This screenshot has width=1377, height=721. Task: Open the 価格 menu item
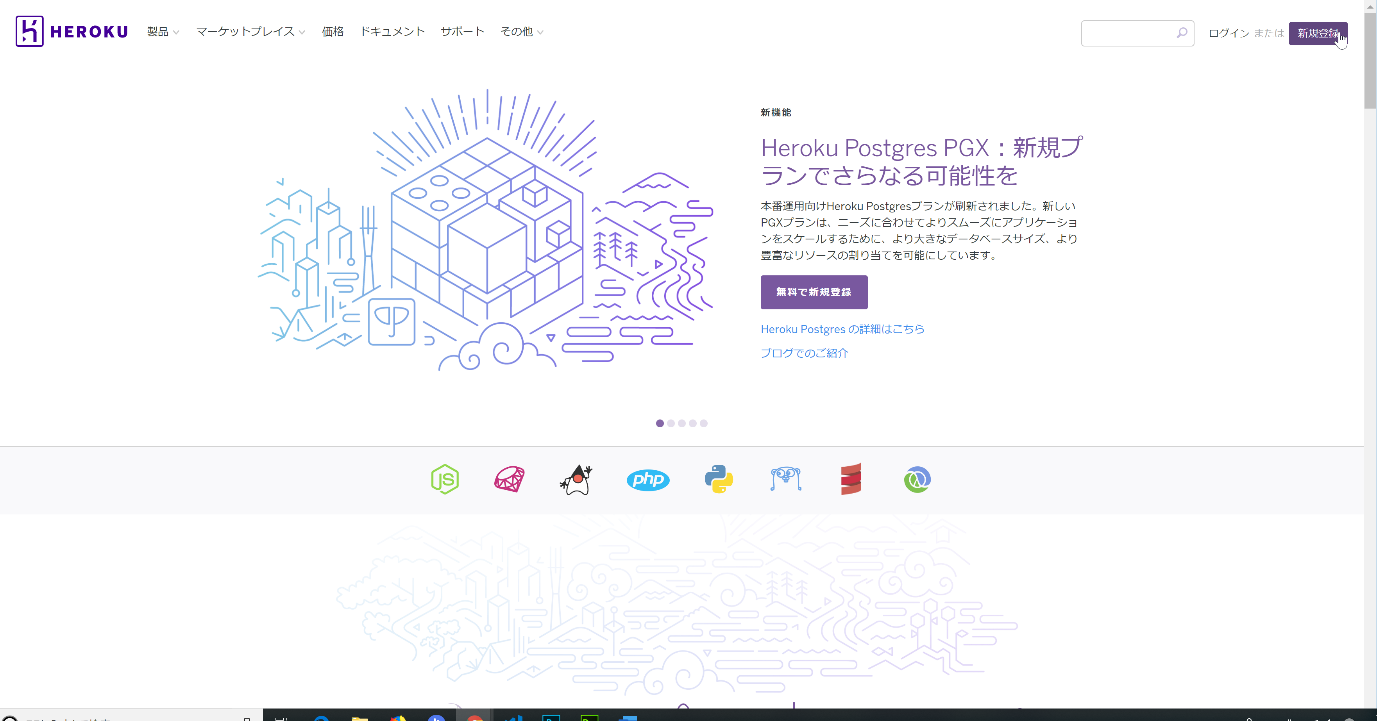pyautogui.click(x=333, y=32)
